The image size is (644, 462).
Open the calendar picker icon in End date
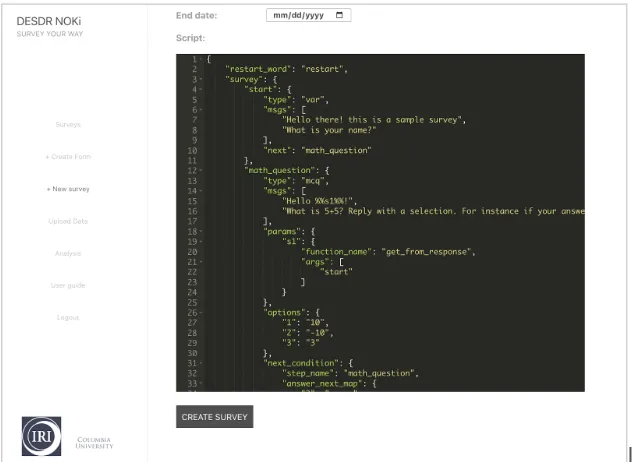tap(339, 15)
